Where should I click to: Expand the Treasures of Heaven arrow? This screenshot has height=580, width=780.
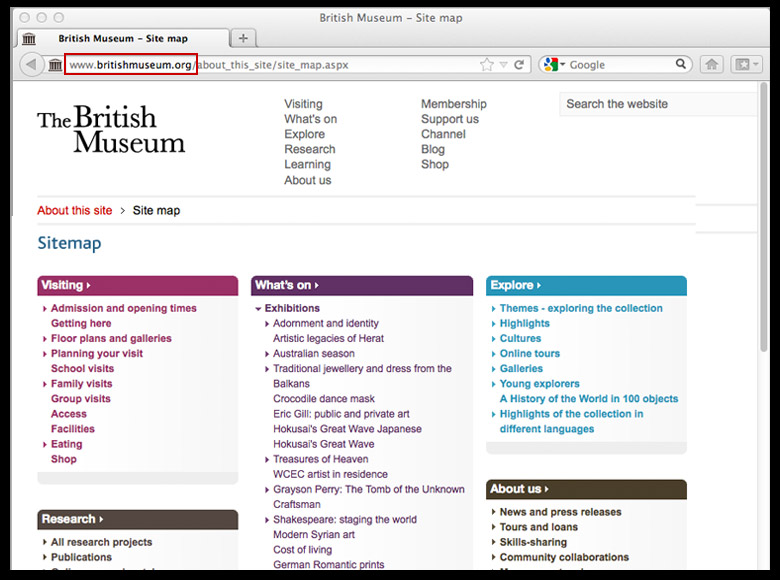[267, 460]
